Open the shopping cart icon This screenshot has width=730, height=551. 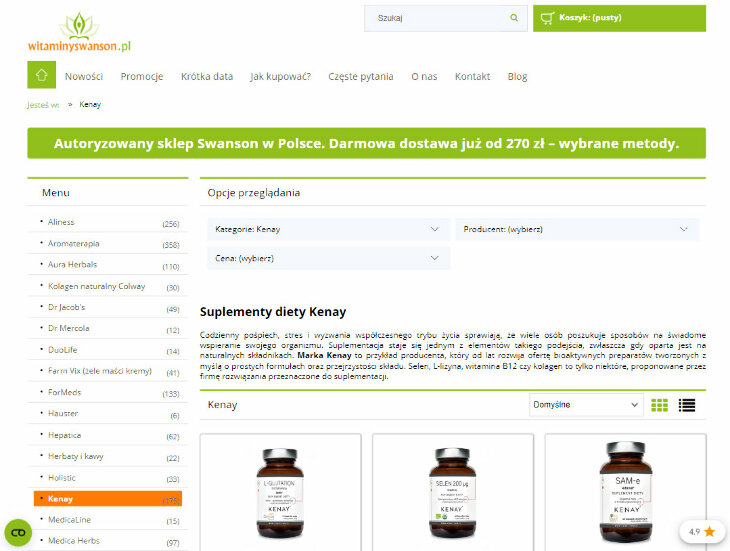(547, 18)
